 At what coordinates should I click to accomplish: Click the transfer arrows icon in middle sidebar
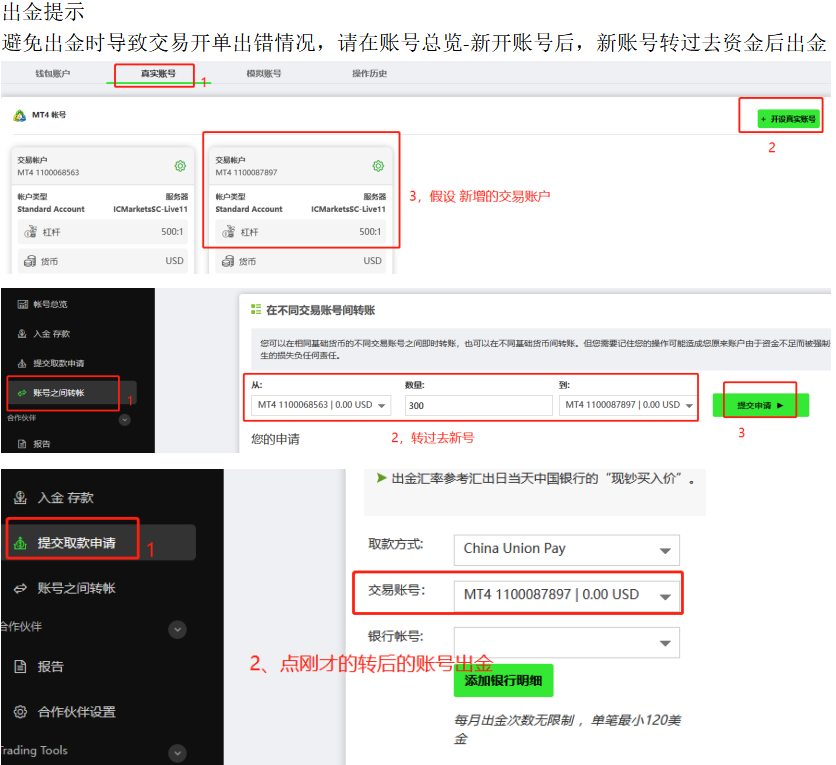(22, 393)
